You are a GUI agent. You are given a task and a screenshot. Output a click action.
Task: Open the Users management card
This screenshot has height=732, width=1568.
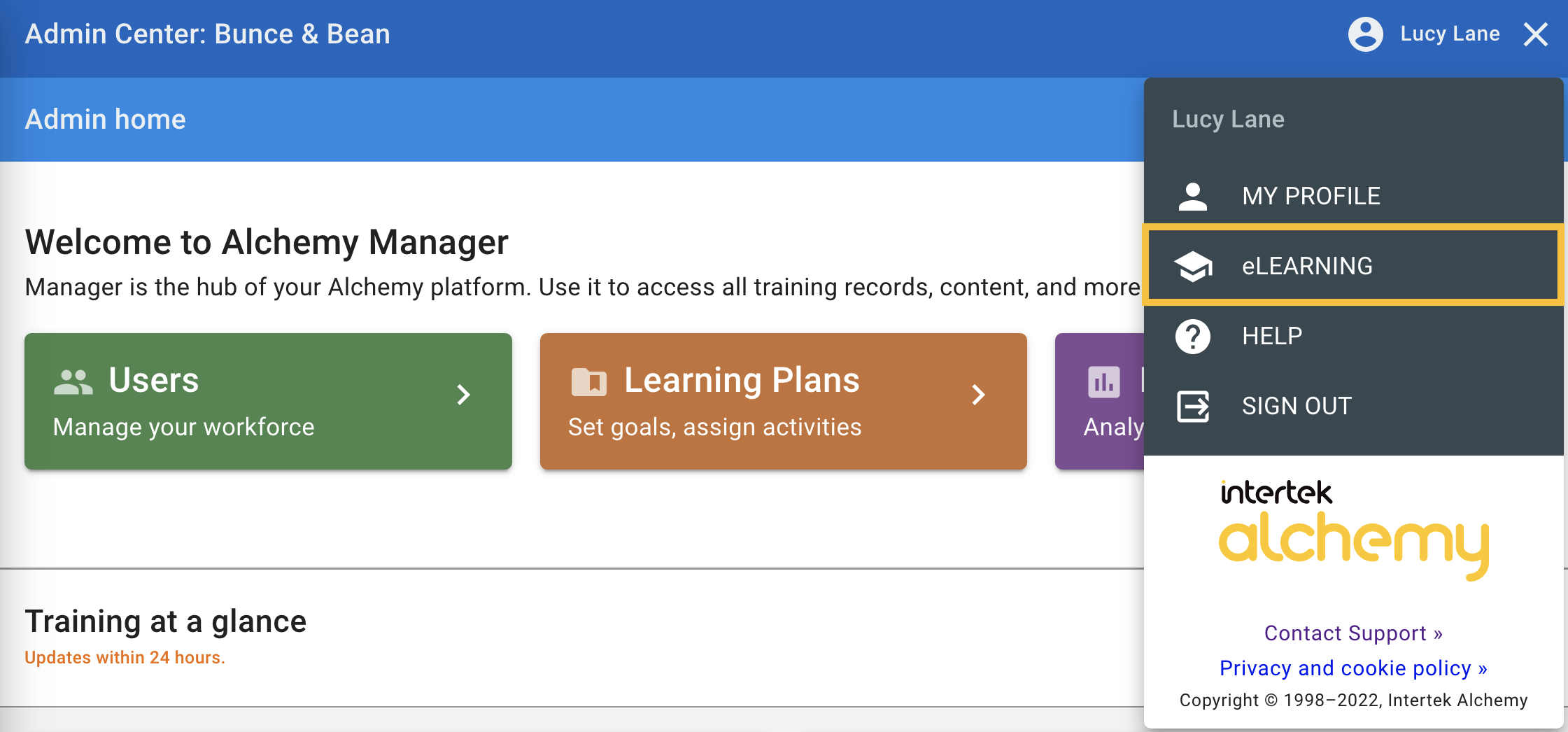point(268,401)
